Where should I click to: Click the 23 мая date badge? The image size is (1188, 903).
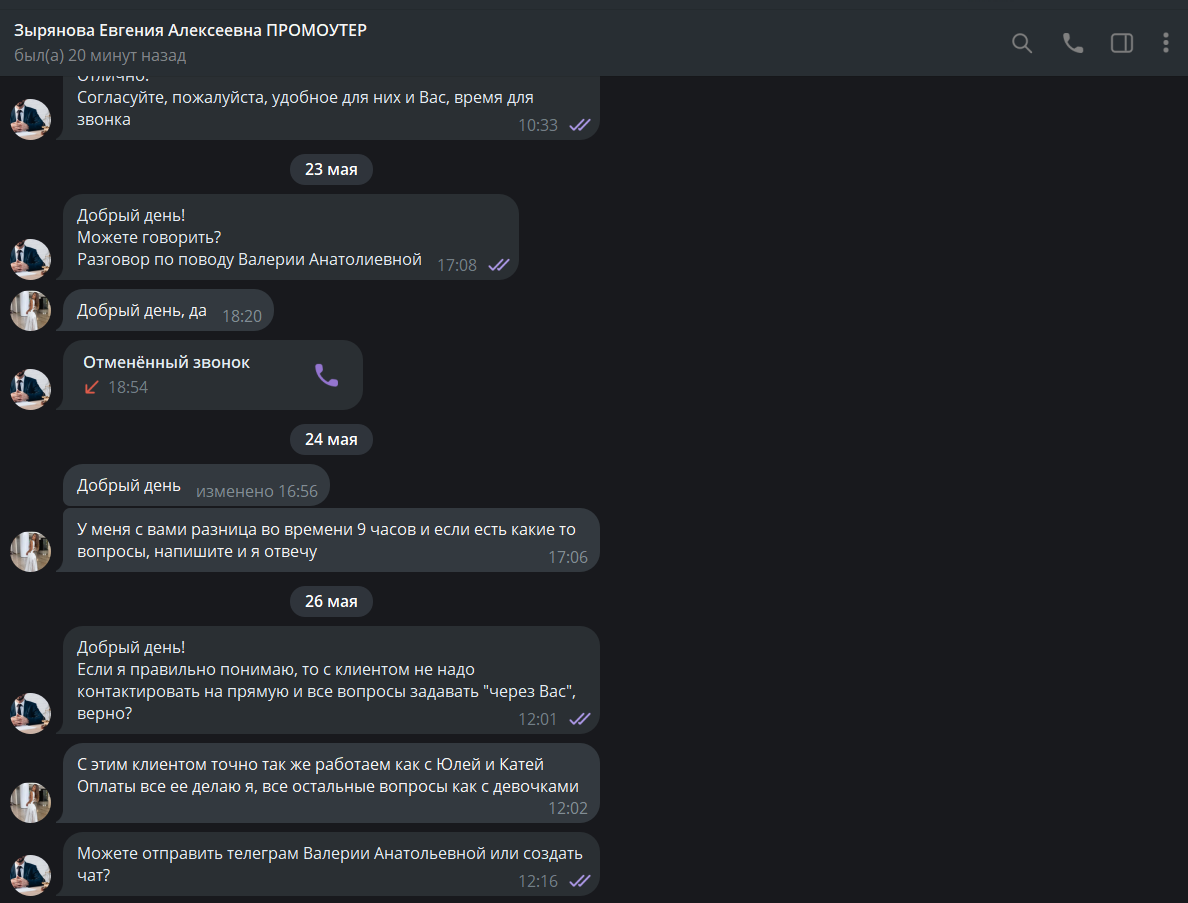click(x=331, y=170)
